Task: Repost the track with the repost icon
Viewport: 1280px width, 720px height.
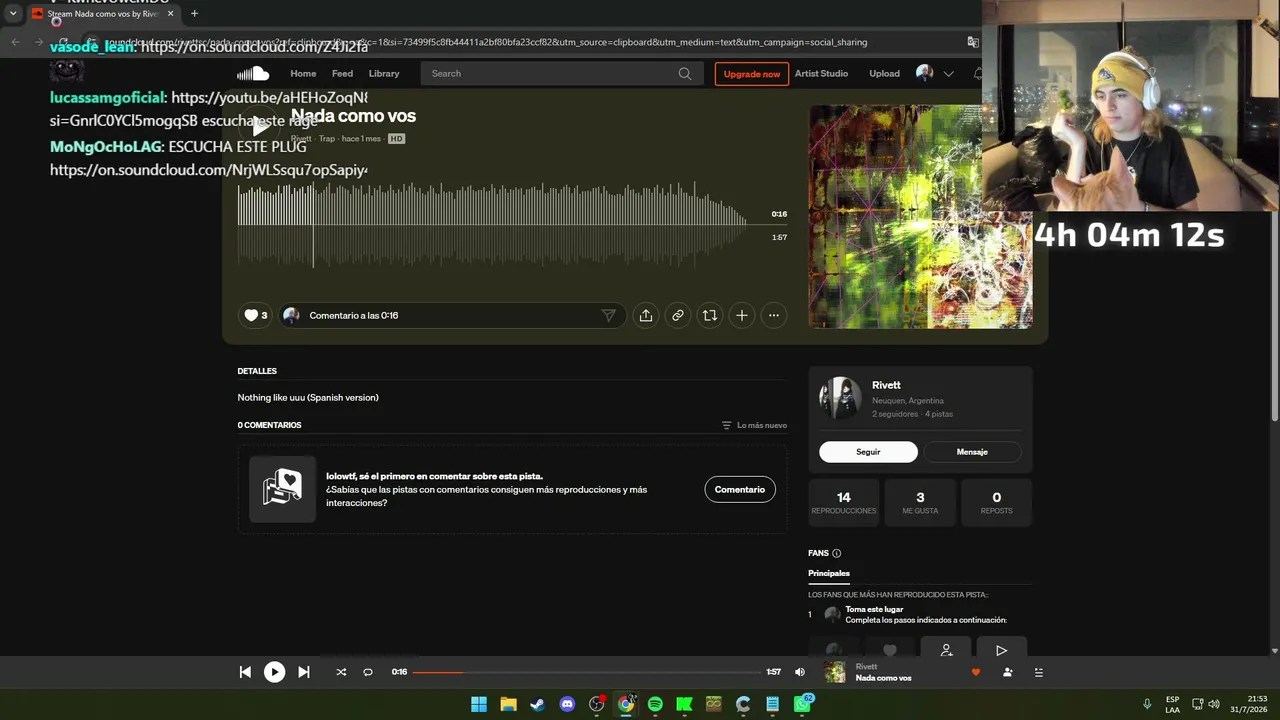Action: (710, 315)
